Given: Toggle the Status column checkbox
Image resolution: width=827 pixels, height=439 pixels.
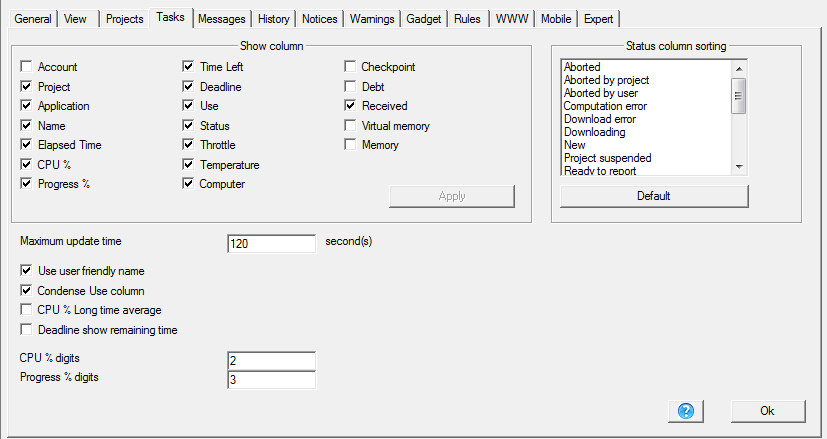Looking at the screenshot, I should point(188,125).
